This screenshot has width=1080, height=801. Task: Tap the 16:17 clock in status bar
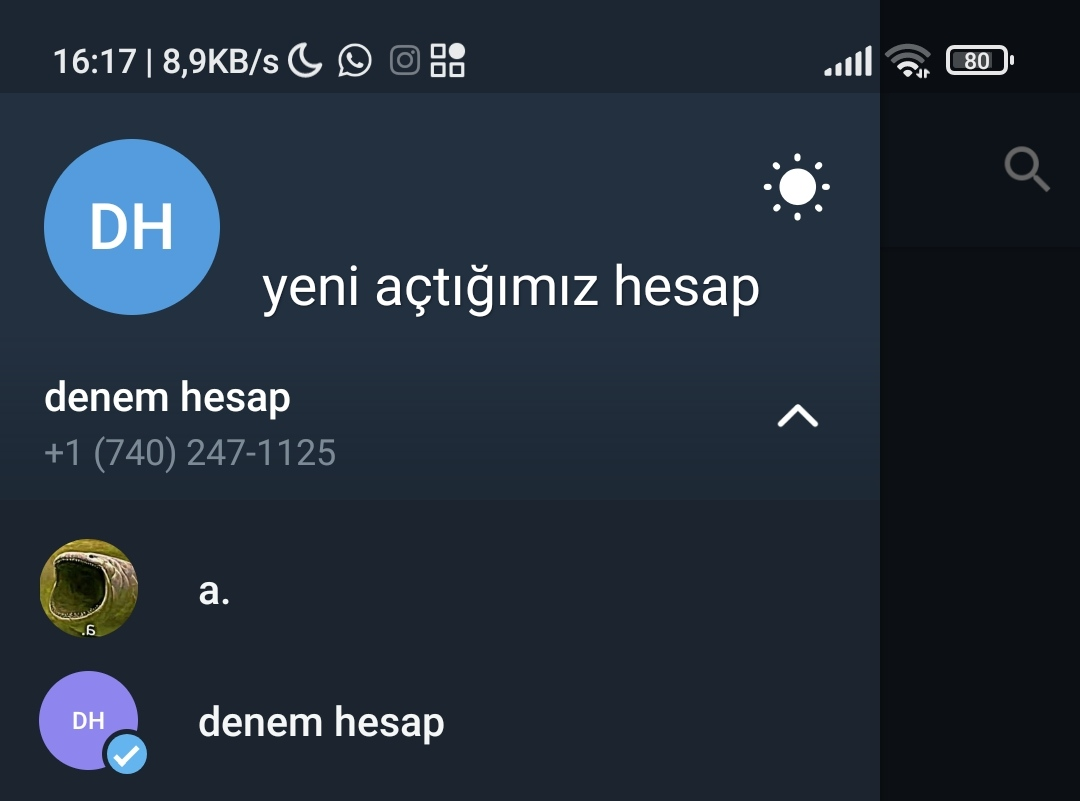[94, 61]
